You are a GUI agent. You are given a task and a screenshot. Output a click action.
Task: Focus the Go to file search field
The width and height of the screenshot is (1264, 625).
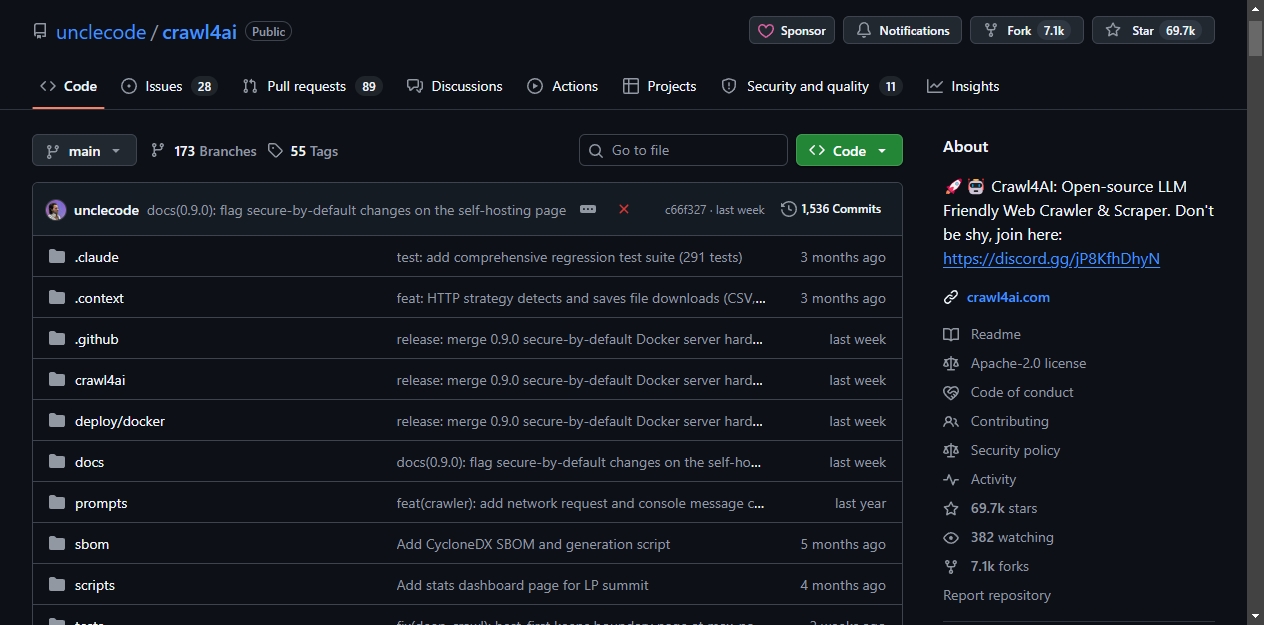683,150
